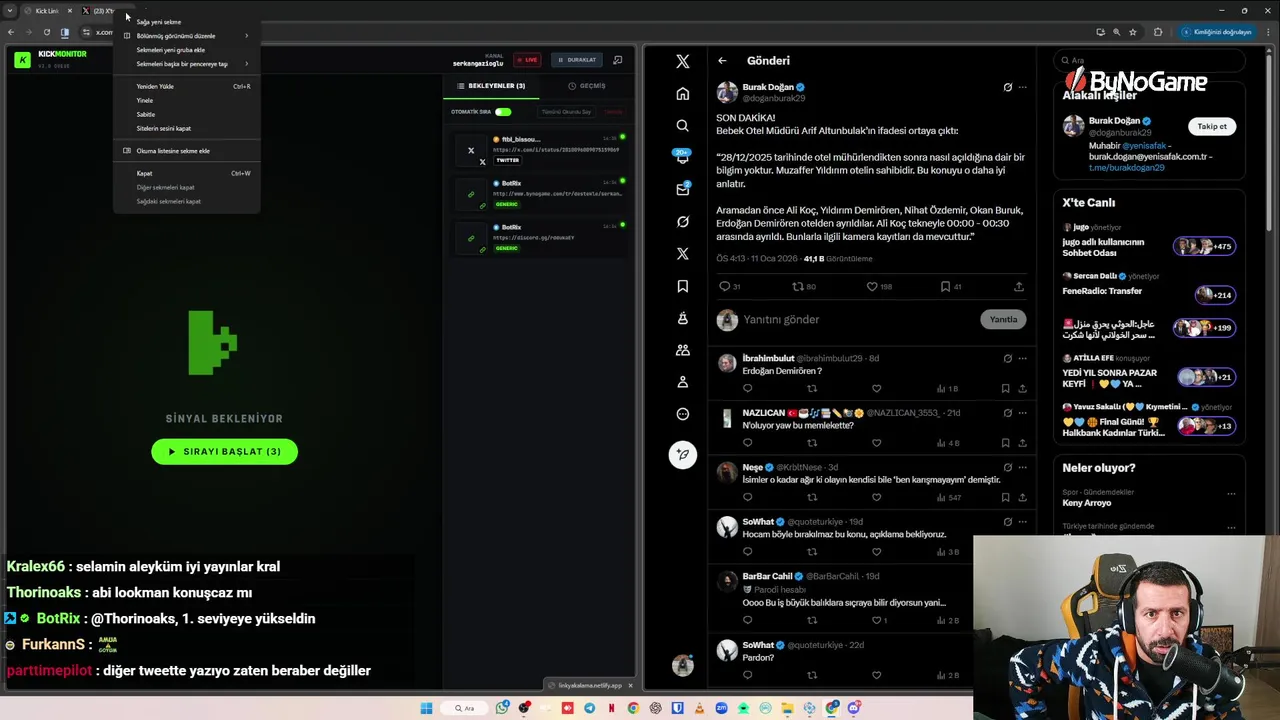This screenshot has width=1280, height=720.
Task: Bookmark Burak Doğan's tweet (41)
Action: (951, 287)
